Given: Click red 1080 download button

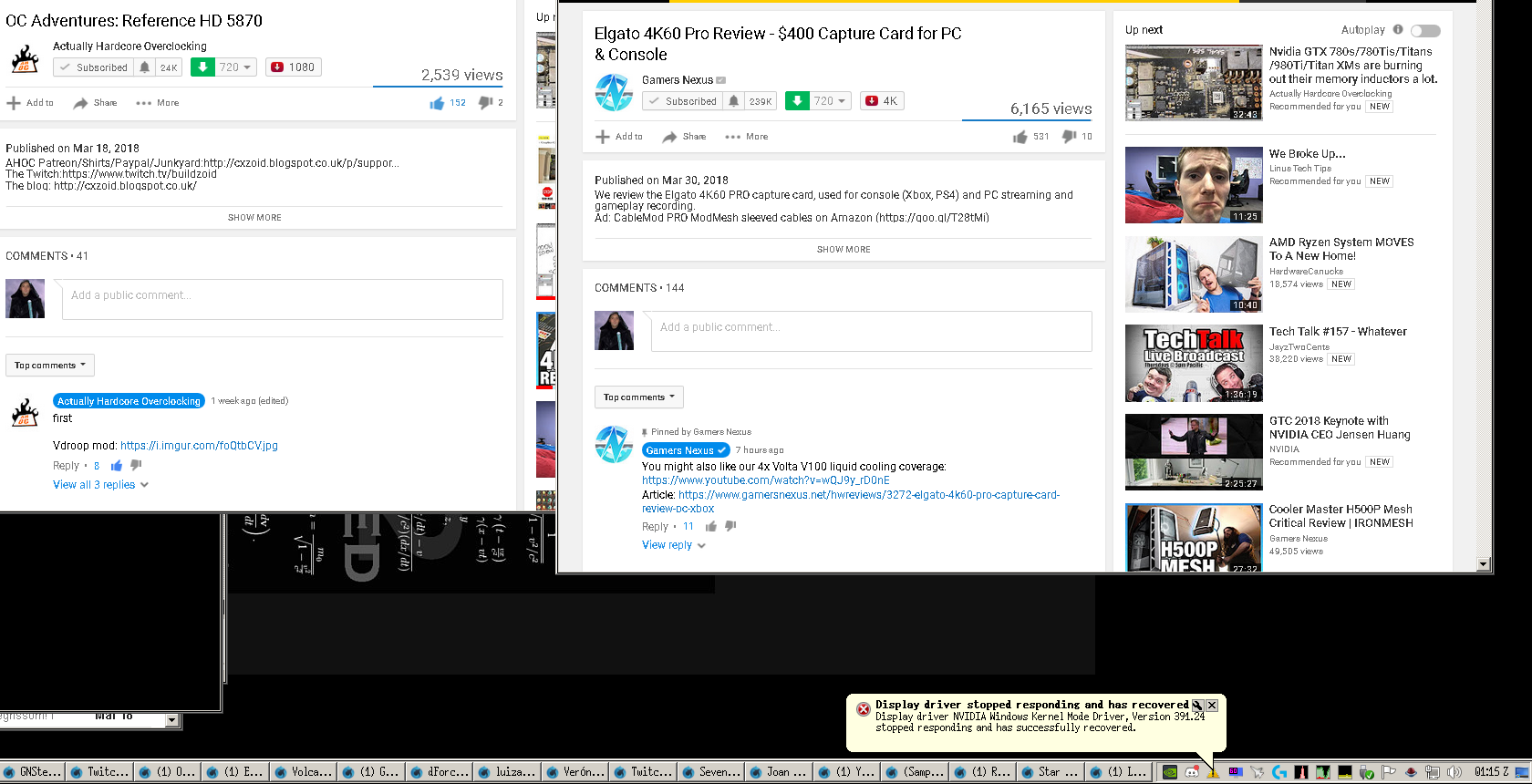Looking at the screenshot, I should (293, 67).
